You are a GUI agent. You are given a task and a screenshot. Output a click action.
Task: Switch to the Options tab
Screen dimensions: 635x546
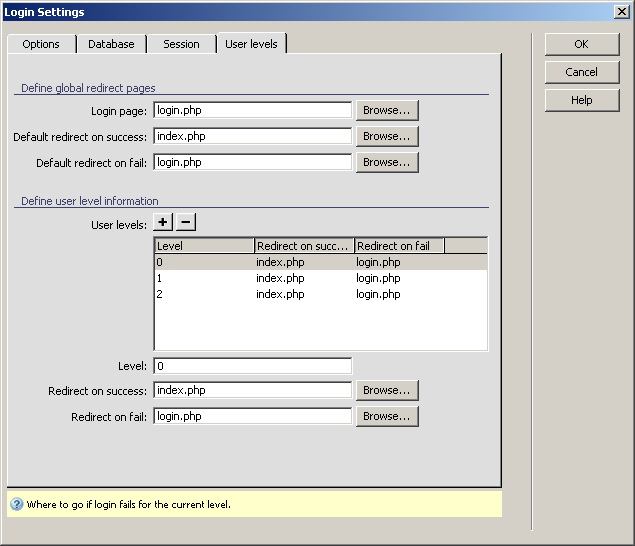41,44
